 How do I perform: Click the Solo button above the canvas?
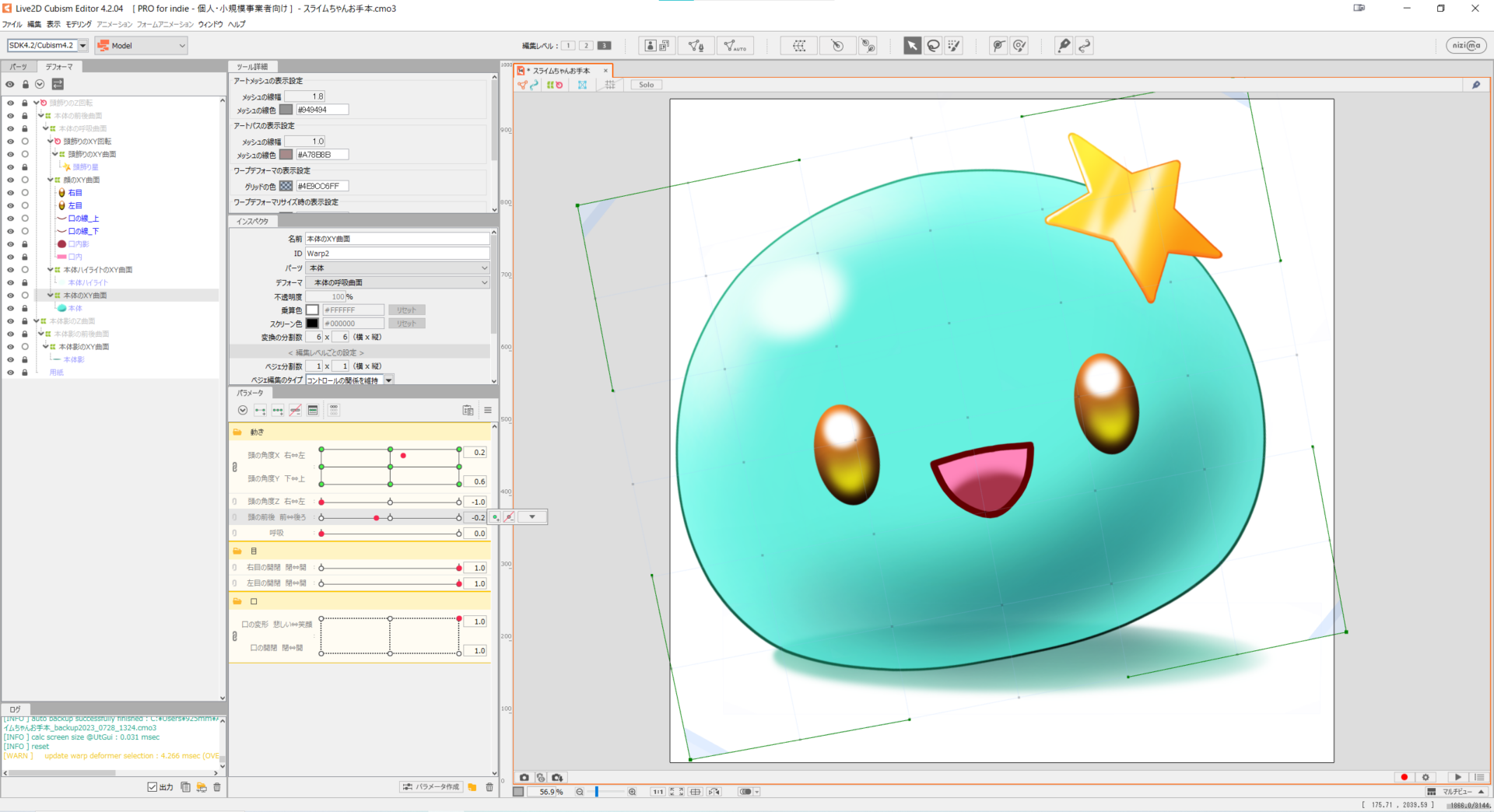tap(646, 85)
